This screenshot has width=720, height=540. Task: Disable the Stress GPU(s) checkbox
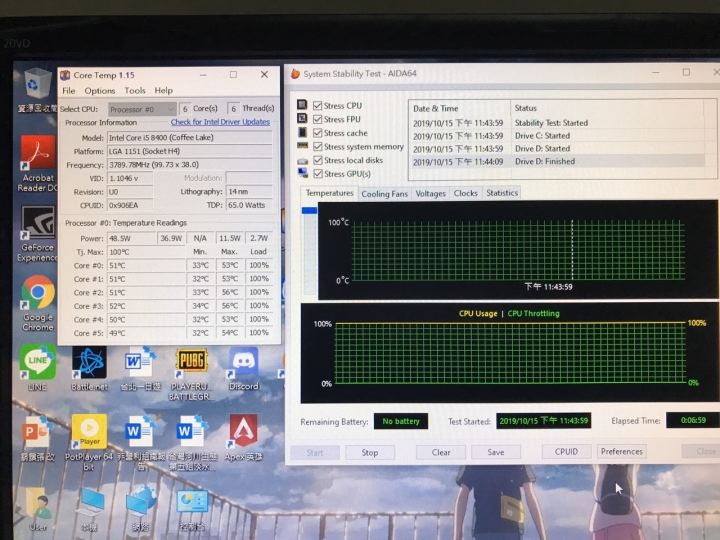click(x=317, y=174)
